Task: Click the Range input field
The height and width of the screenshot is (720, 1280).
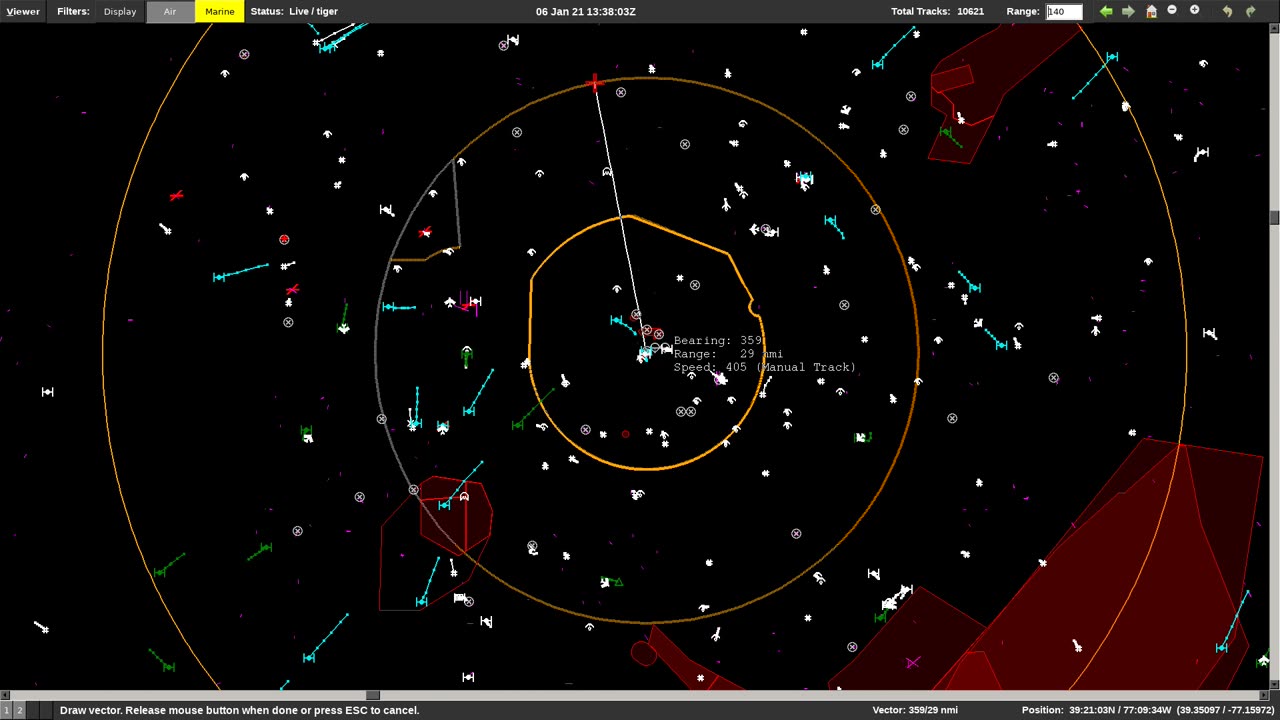Action: (1064, 11)
